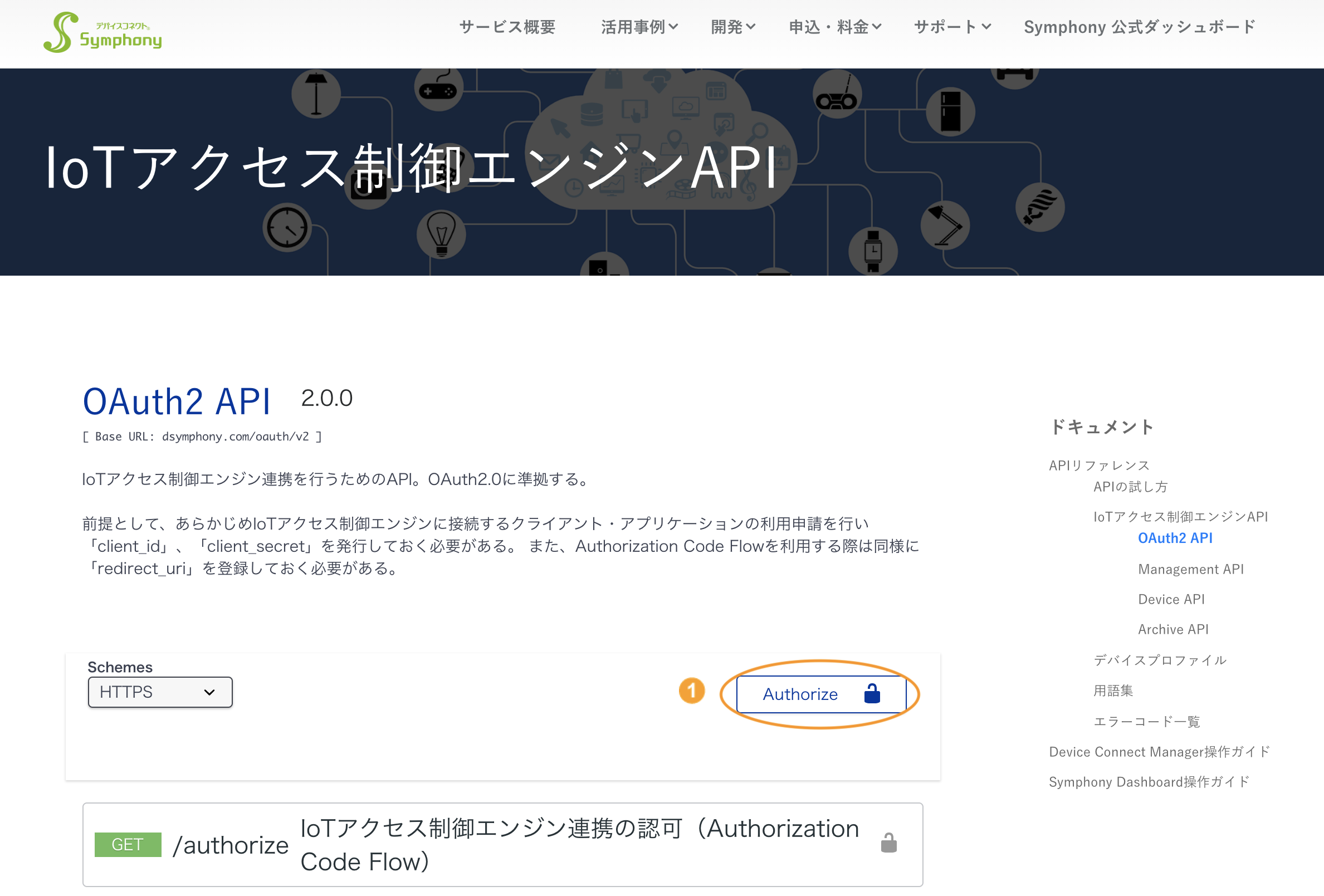
Task: Open the サービス概要 menu item
Action: (x=507, y=27)
